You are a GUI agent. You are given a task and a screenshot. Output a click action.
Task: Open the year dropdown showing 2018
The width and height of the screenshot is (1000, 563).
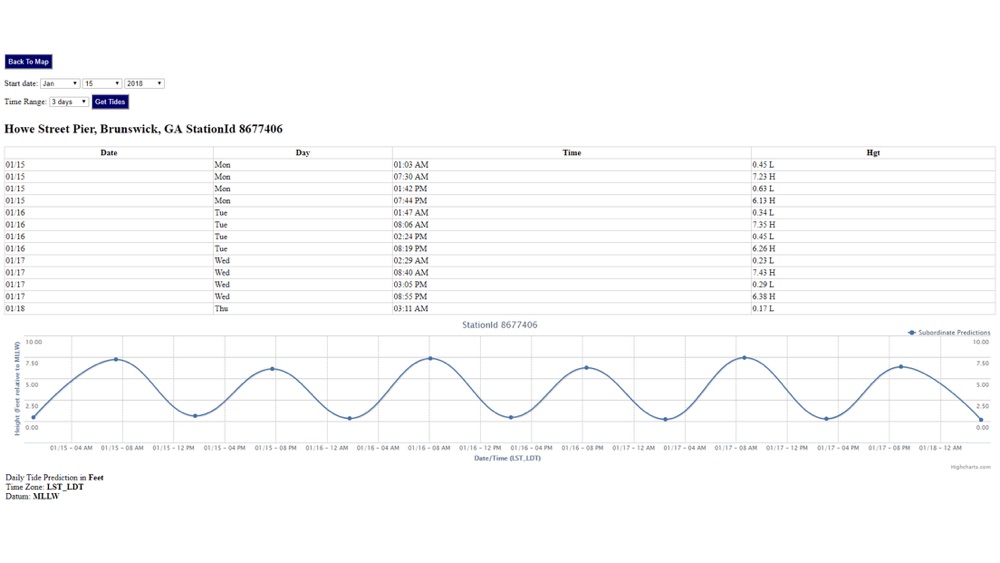click(144, 84)
